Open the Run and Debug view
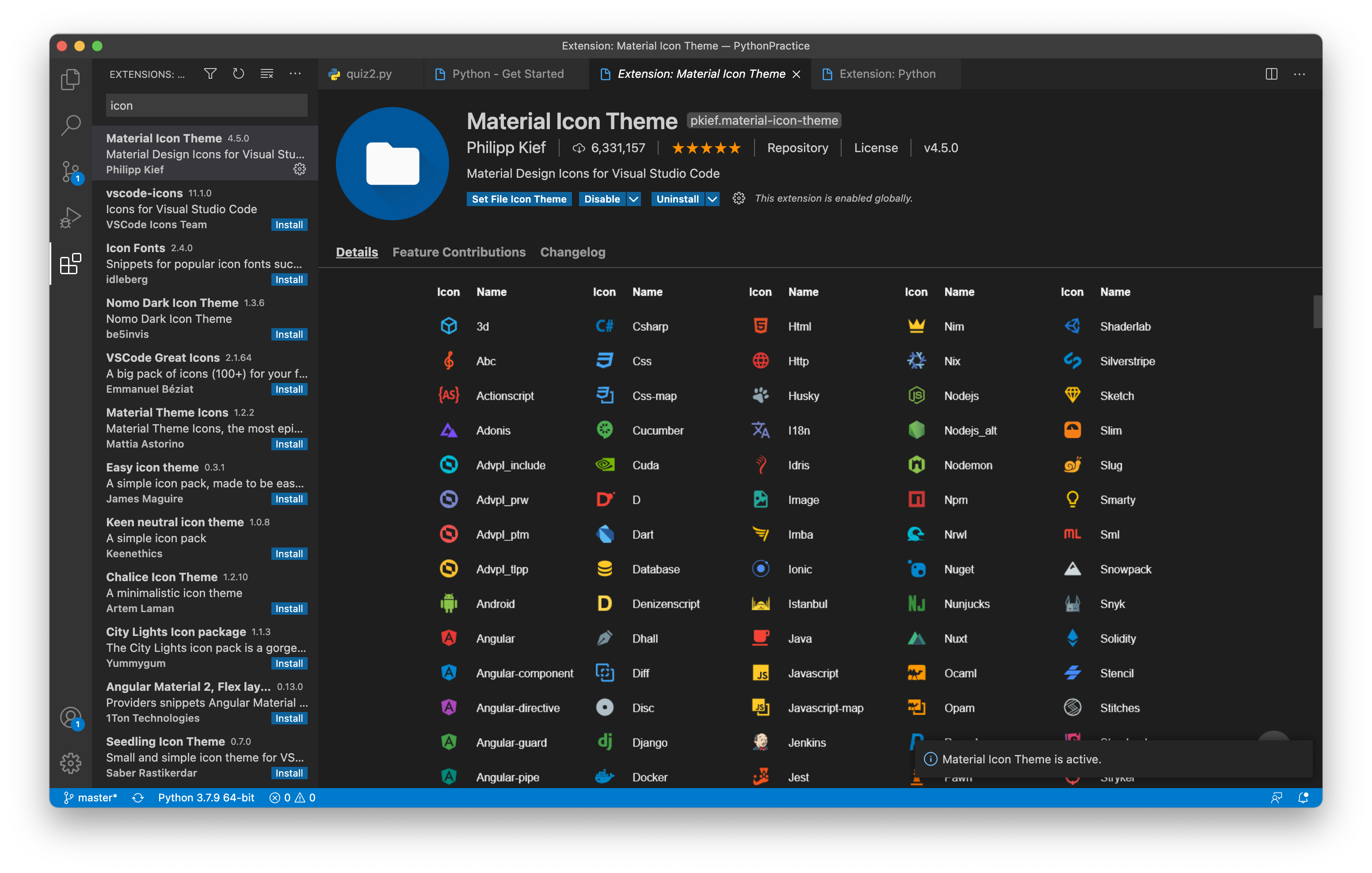The image size is (1372, 873). click(71, 217)
